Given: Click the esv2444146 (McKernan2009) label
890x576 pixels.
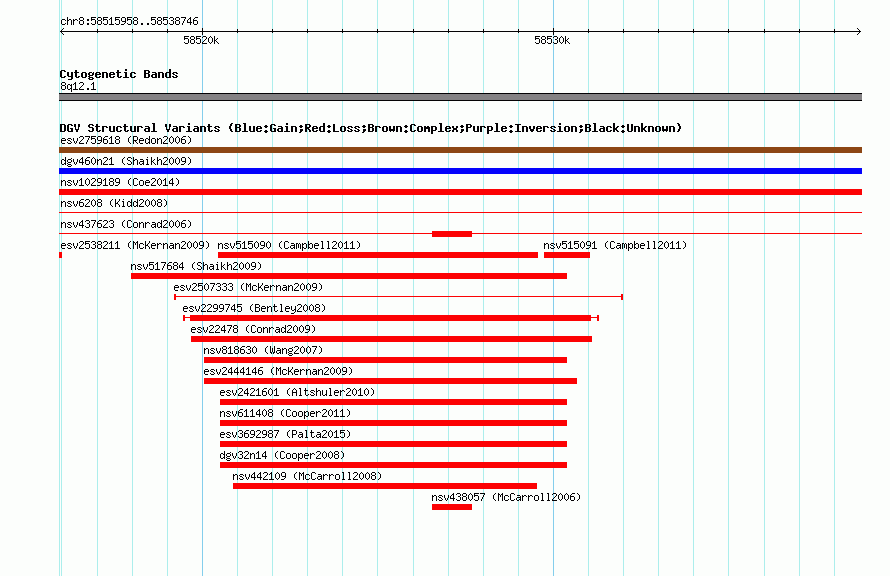Looking at the screenshot, I should pyautogui.click(x=278, y=371).
